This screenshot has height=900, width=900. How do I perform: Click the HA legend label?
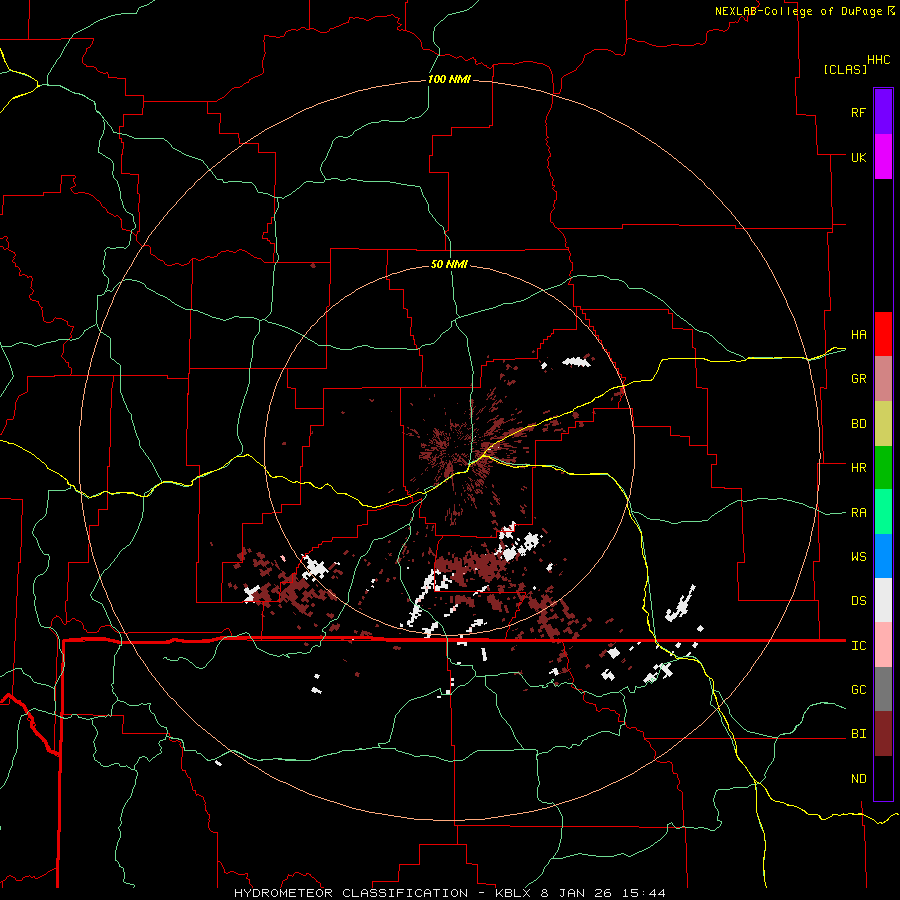pyautogui.click(x=858, y=335)
